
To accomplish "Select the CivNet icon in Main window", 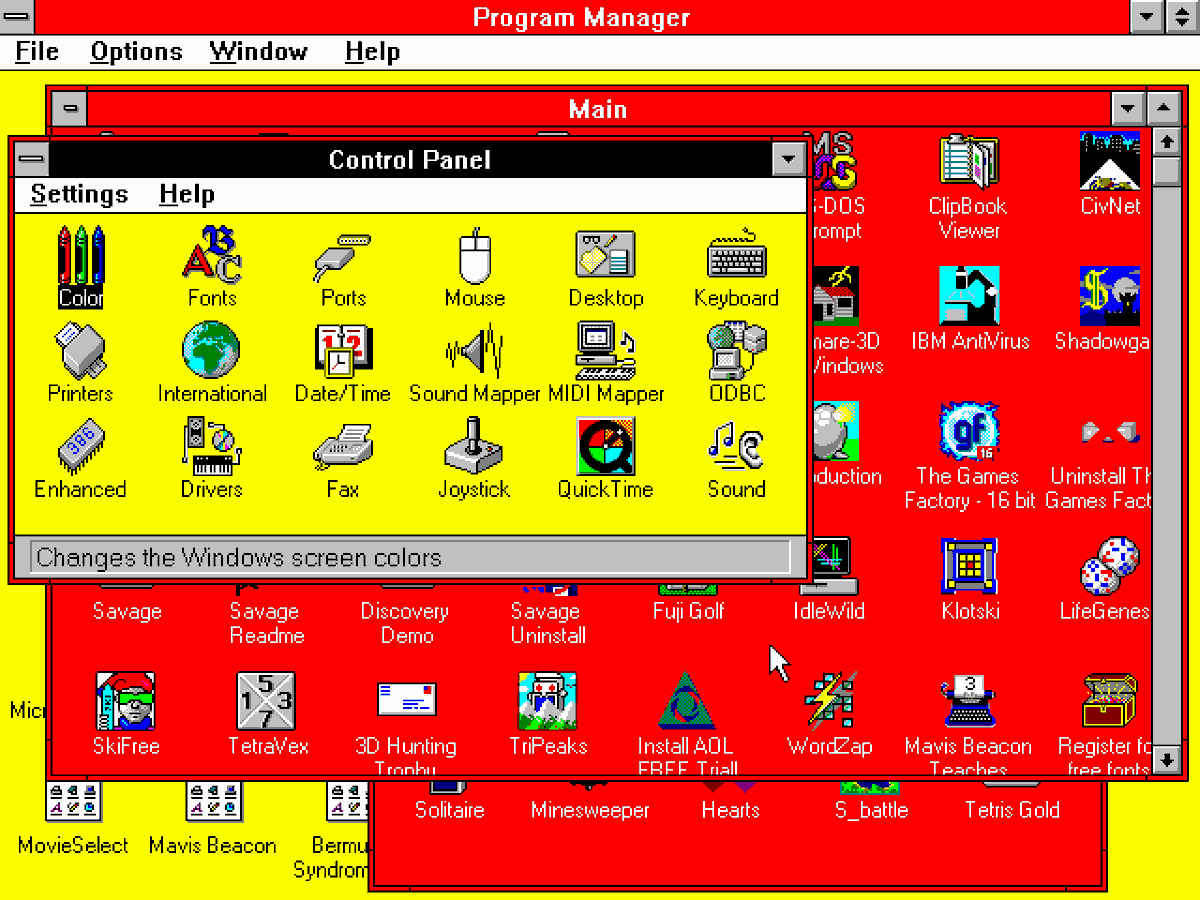I will click(1110, 161).
